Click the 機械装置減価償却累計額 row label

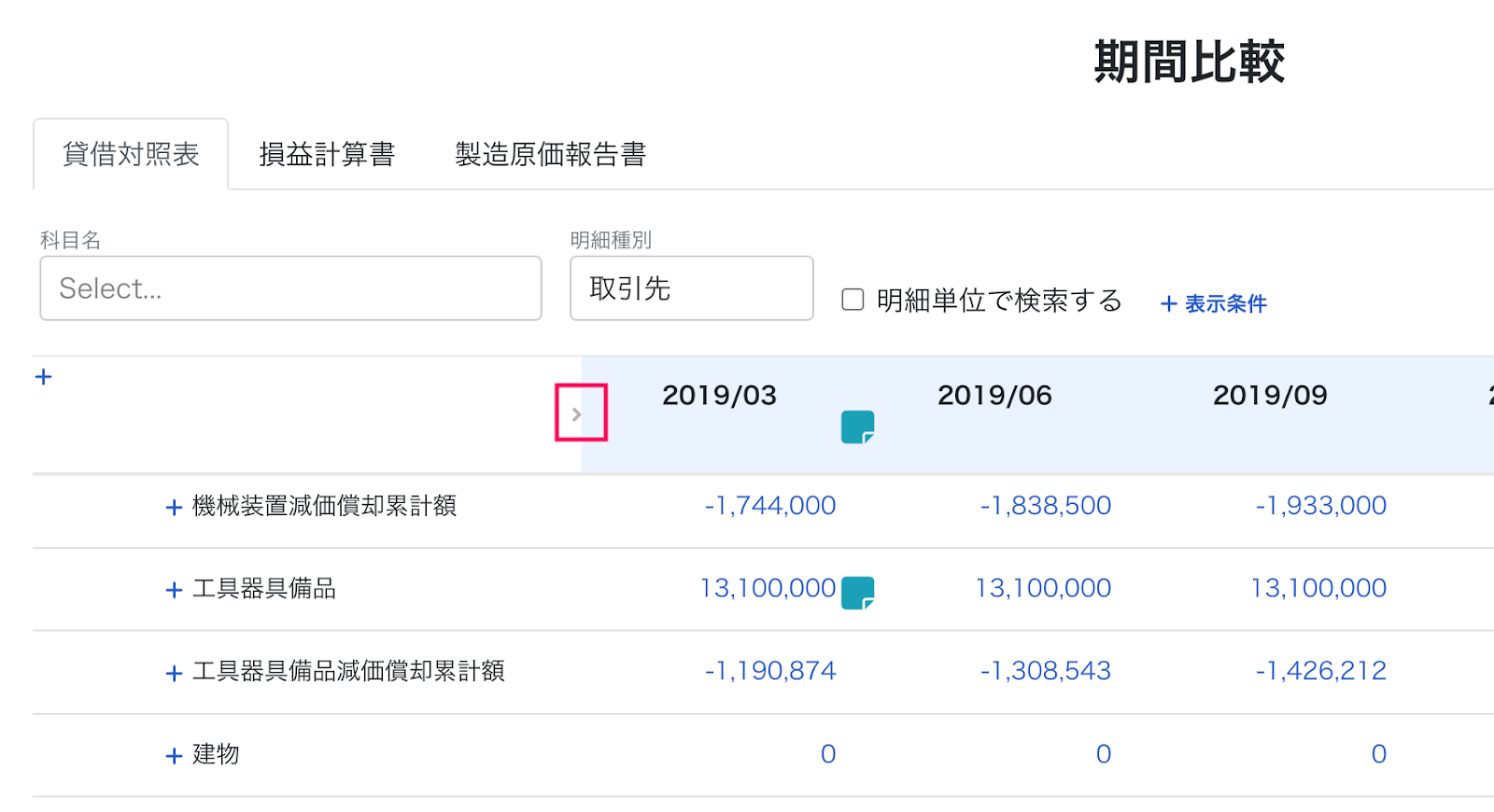pos(324,506)
